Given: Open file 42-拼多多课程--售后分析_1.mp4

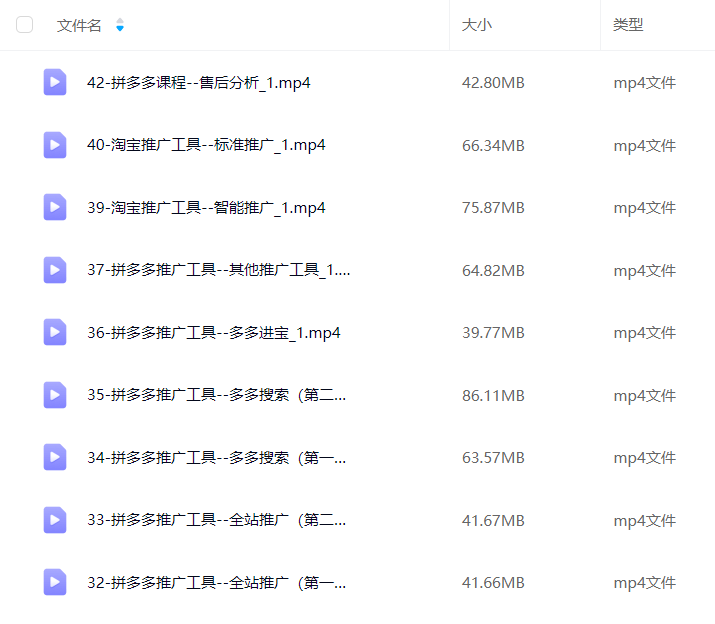Looking at the screenshot, I should pos(199,83).
